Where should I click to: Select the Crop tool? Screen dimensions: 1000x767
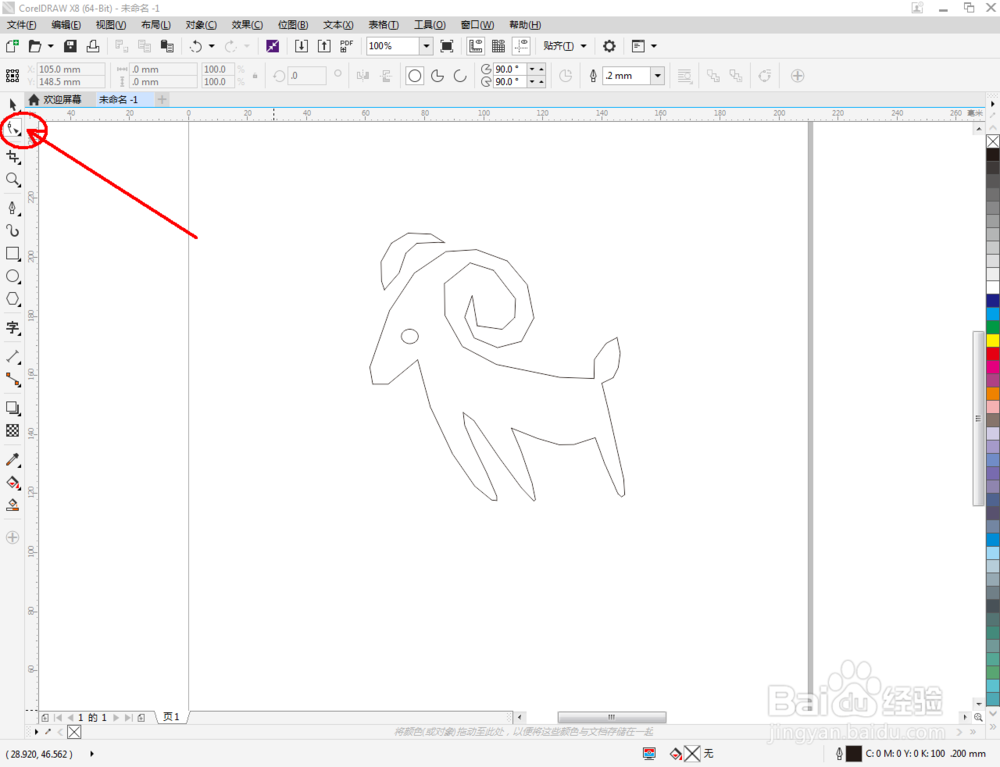click(13, 156)
